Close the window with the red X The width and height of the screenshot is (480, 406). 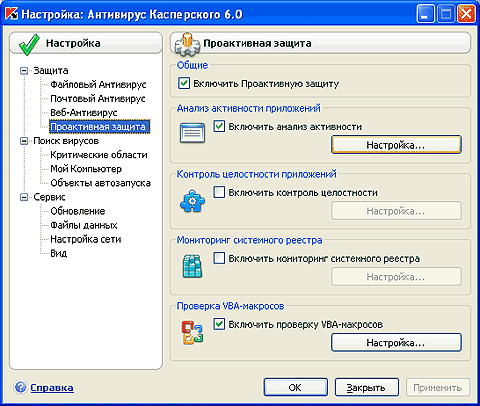click(466, 14)
